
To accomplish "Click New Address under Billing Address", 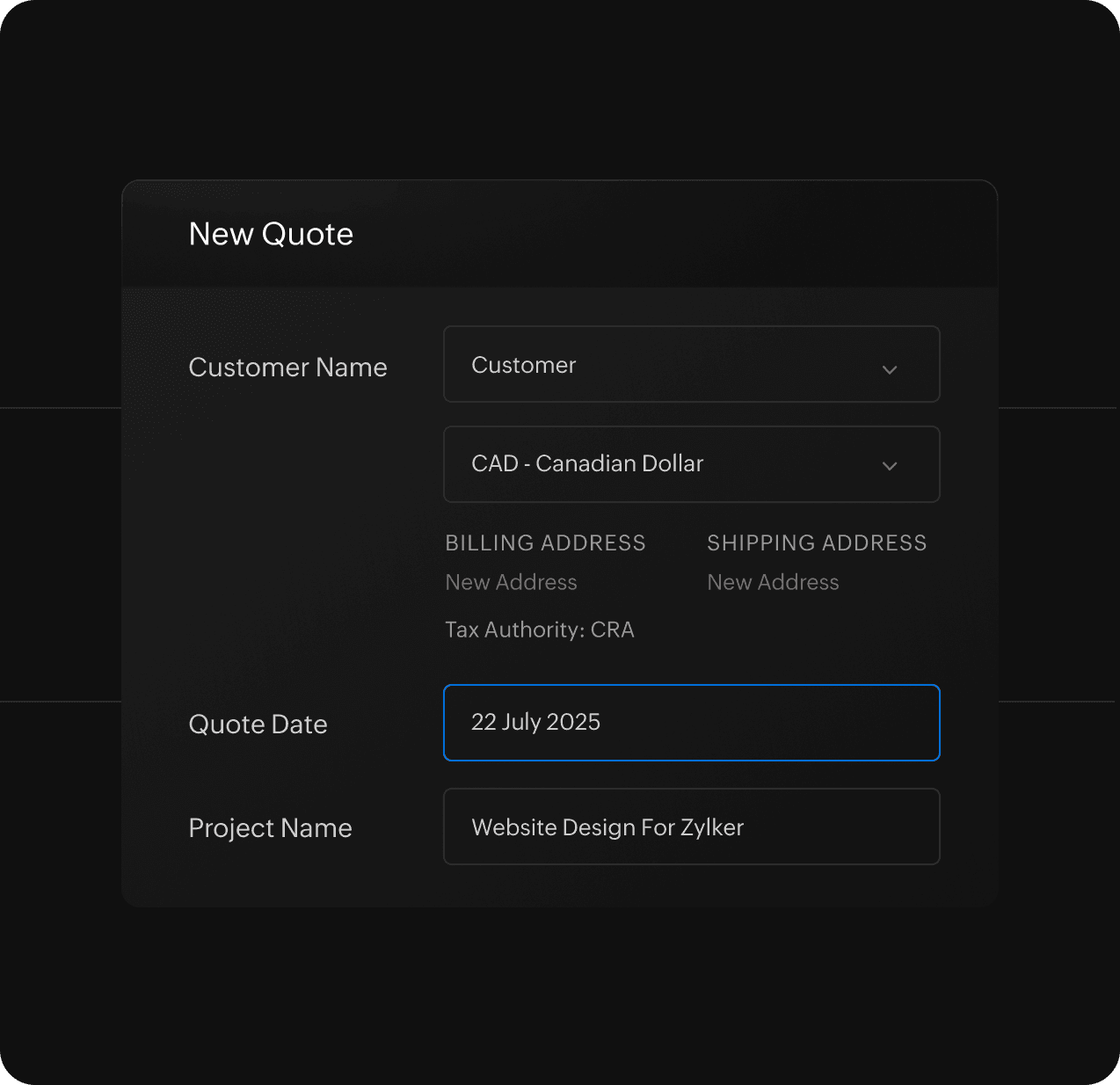I will pos(511,582).
